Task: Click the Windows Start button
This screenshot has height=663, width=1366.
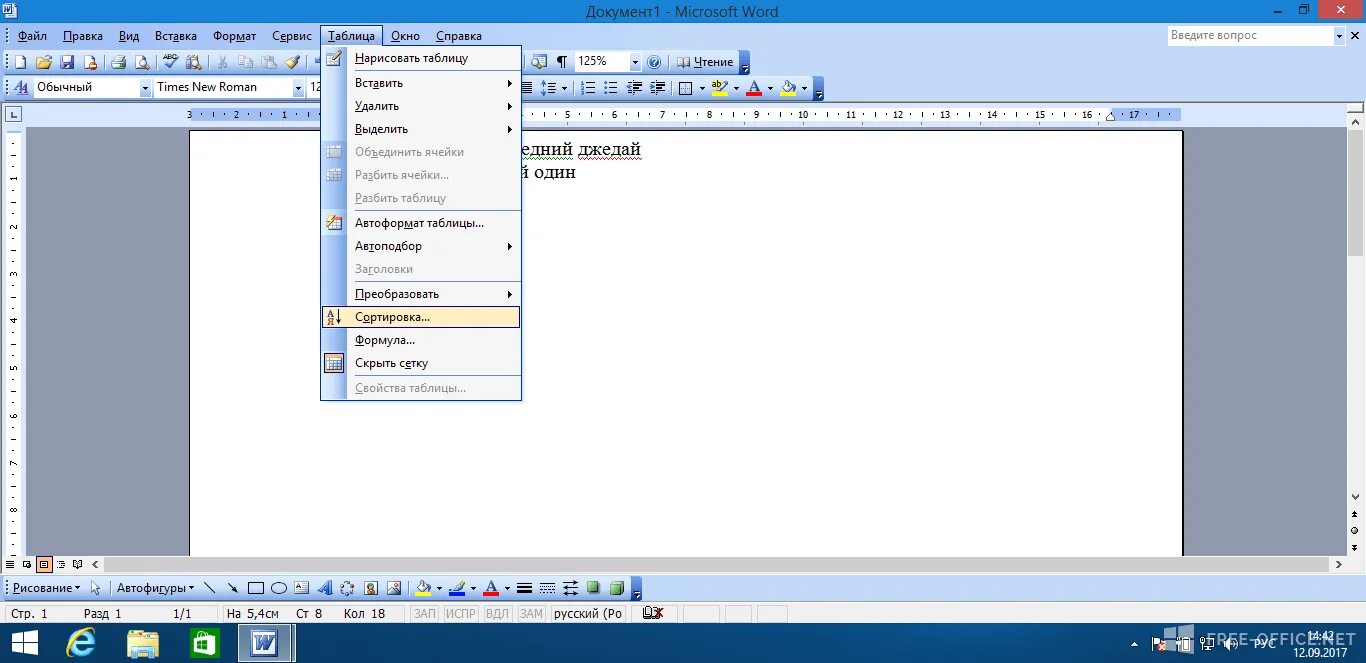Action: (23, 643)
